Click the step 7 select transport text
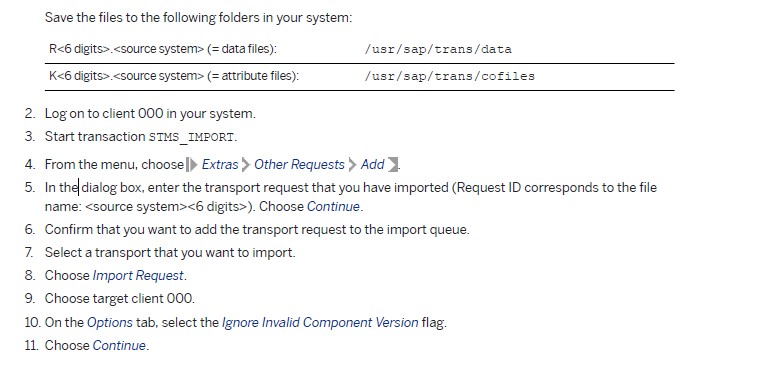769x388 pixels. [170, 253]
